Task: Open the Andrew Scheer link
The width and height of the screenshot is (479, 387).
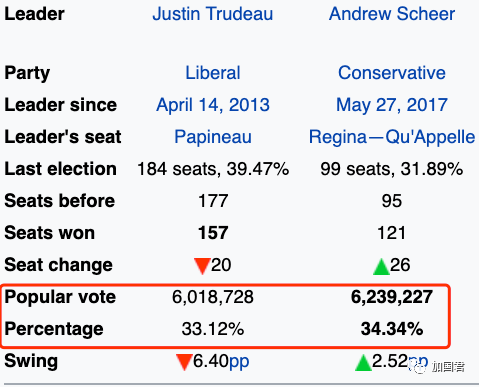Action: 392,14
